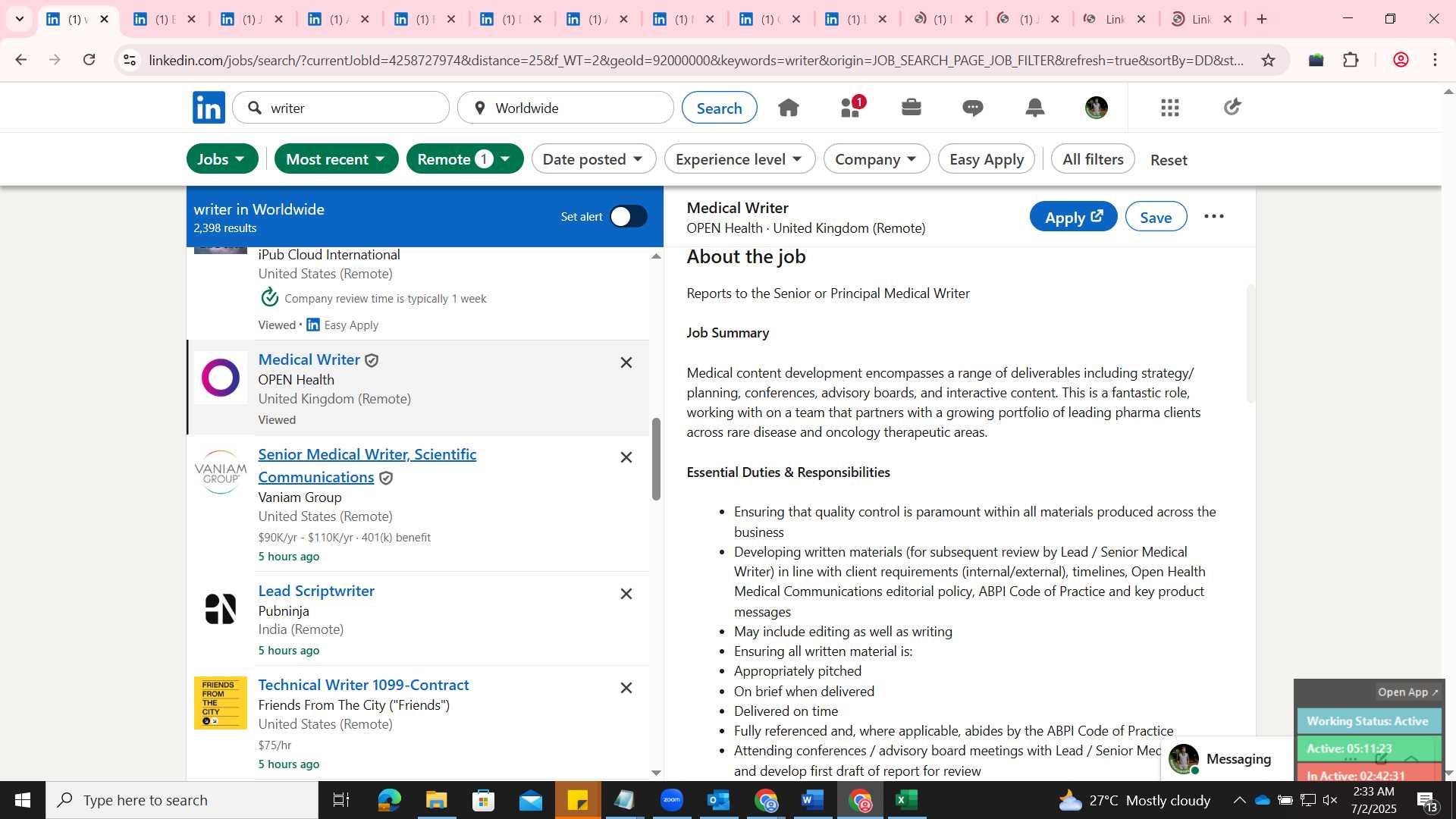
Task: Toggle the Set alert switch
Action: click(629, 217)
